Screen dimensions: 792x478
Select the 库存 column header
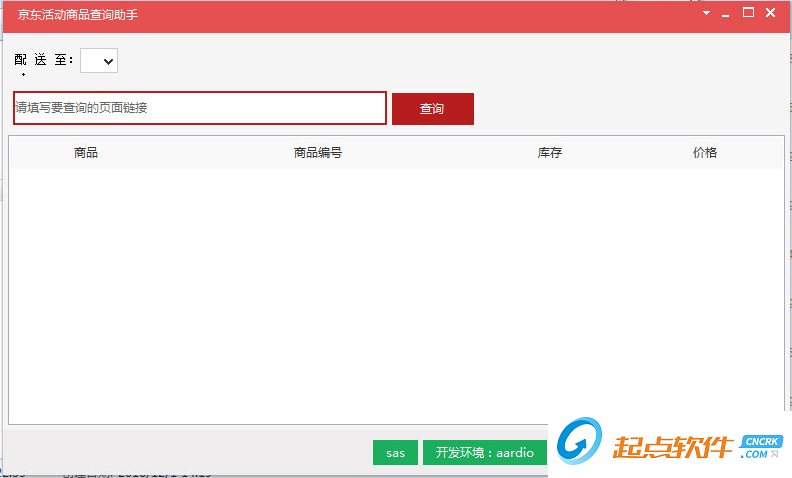pos(550,153)
